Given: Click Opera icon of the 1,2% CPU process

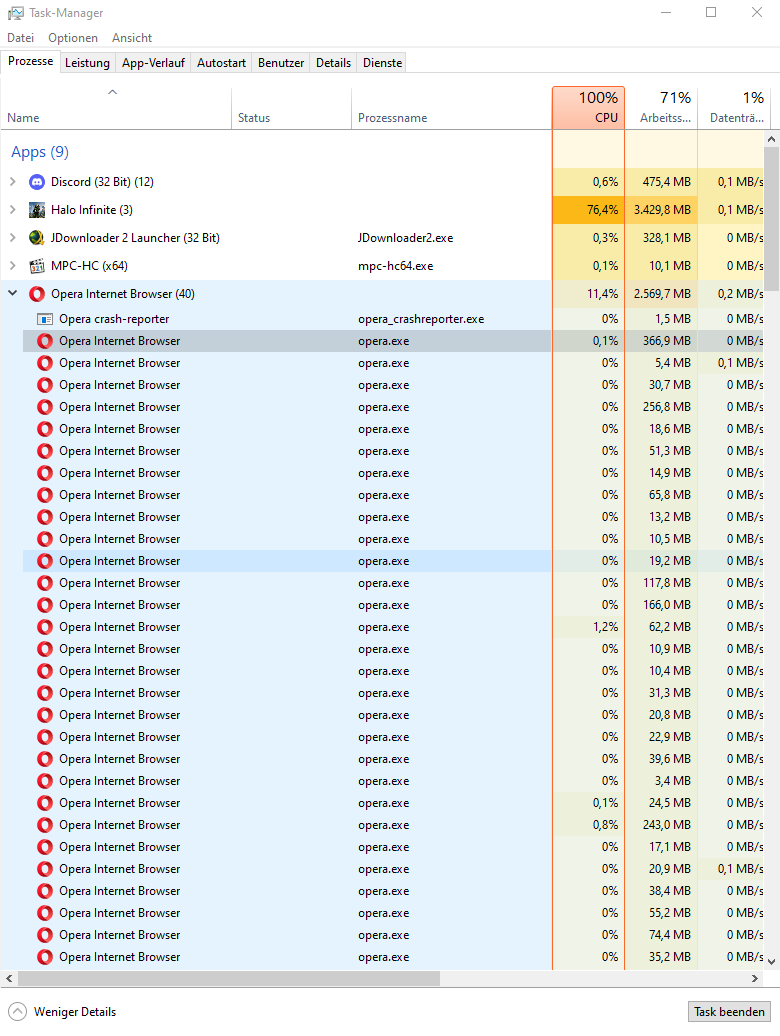Looking at the screenshot, I should [x=45, y=627].
